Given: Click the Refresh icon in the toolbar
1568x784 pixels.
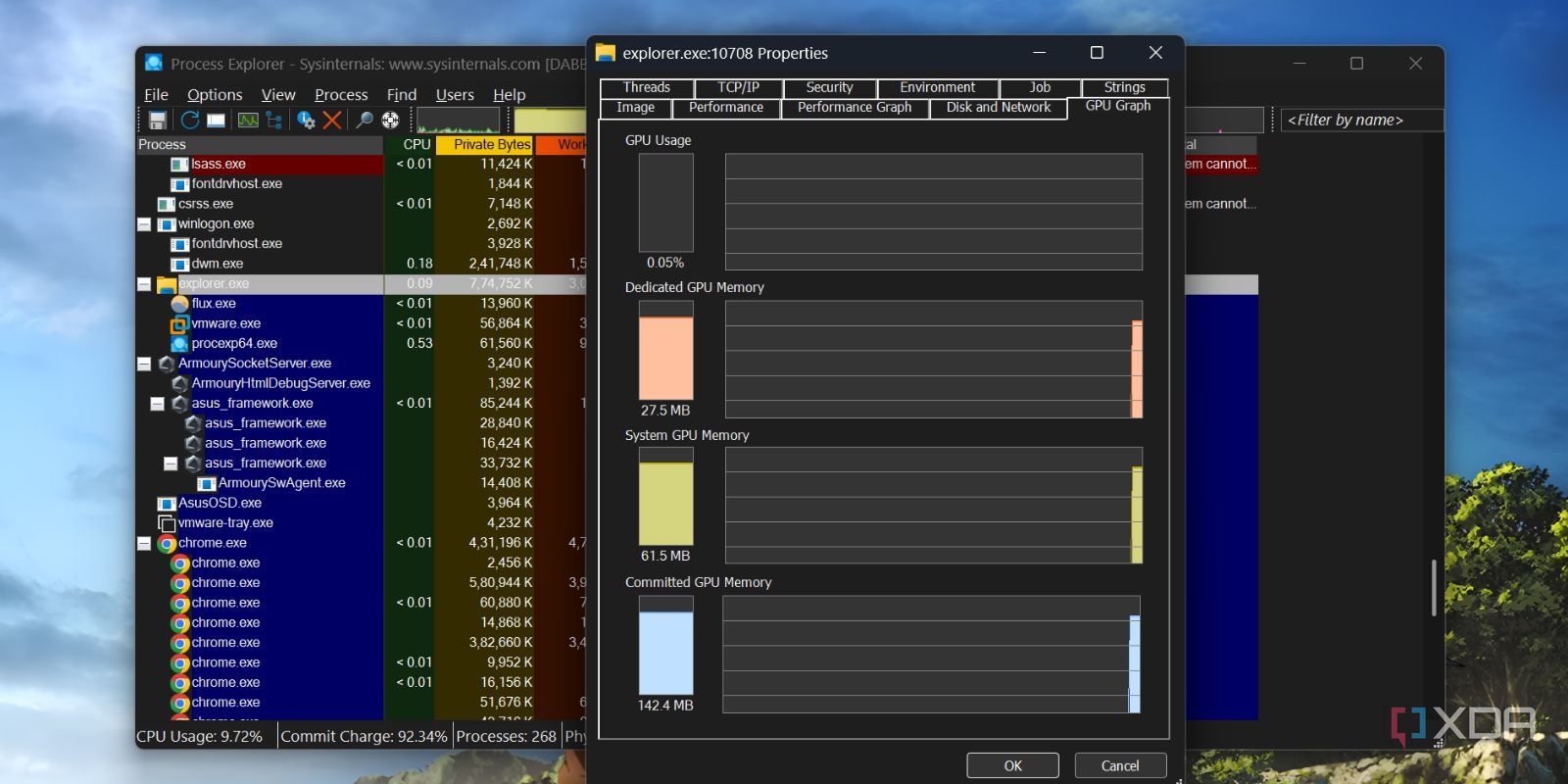Looking at the screenshot, I should 190,120.
